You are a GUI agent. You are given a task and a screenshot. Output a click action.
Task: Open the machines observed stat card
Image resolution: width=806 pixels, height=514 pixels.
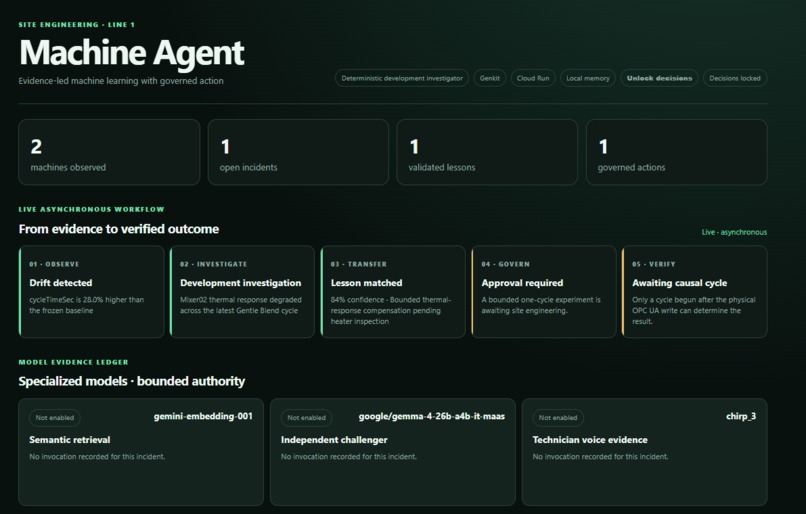coord(109,152)
